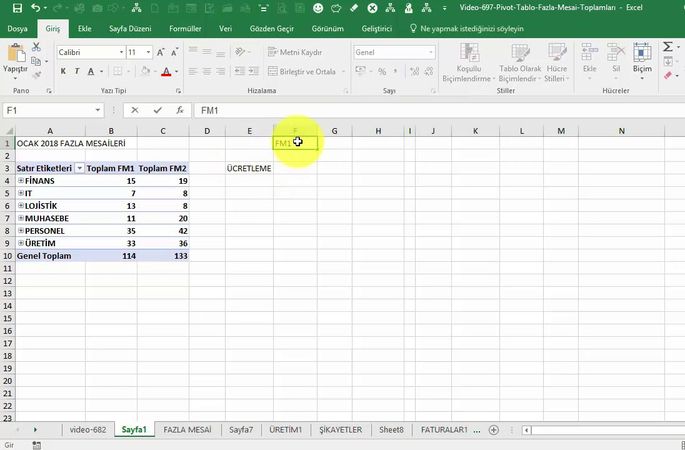Click the red Font Color A icon
This screenshot has width=685, height=450.
(166, 71)
